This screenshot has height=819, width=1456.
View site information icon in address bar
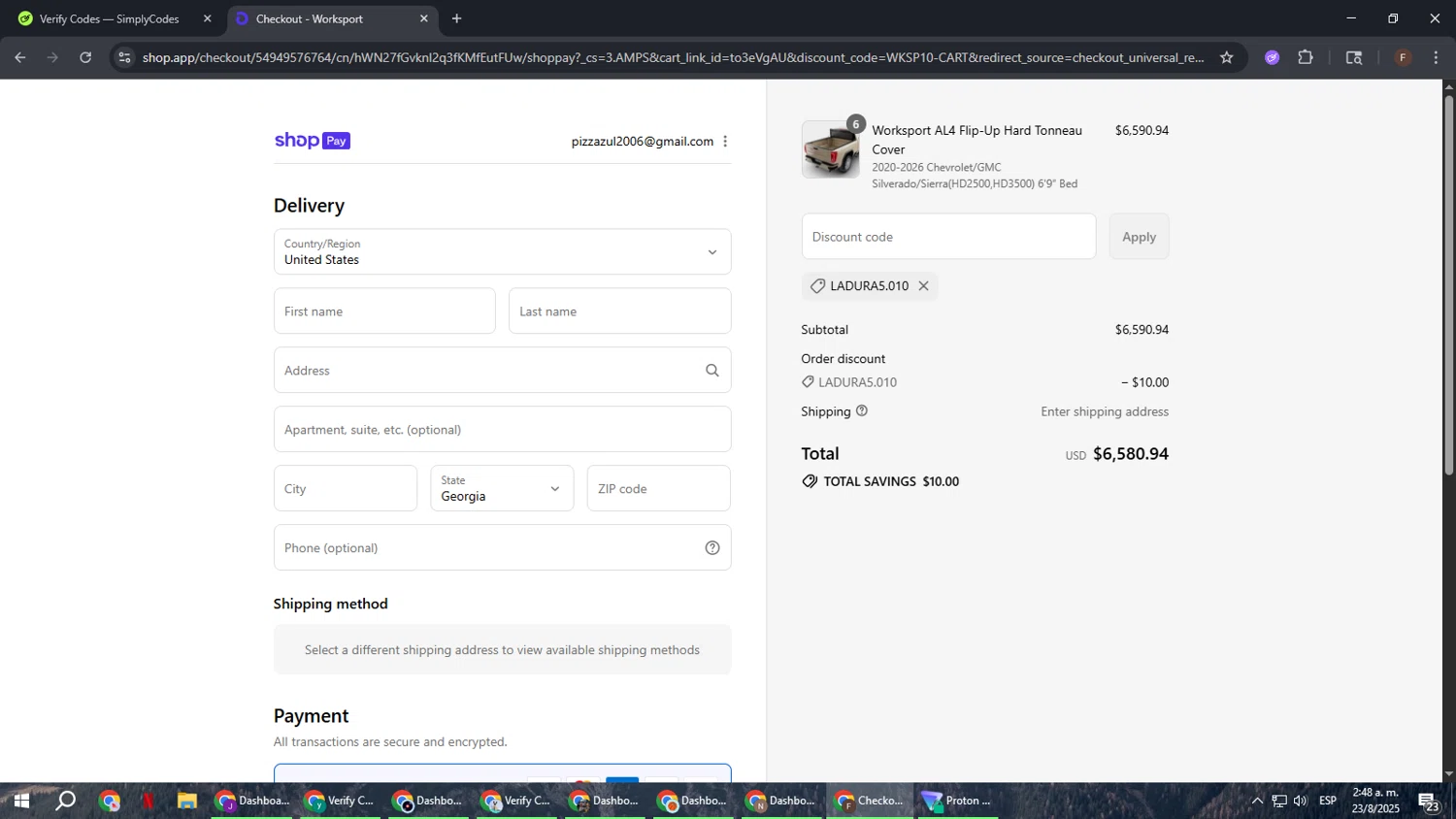pyautogui.click(x=124, y=57)
